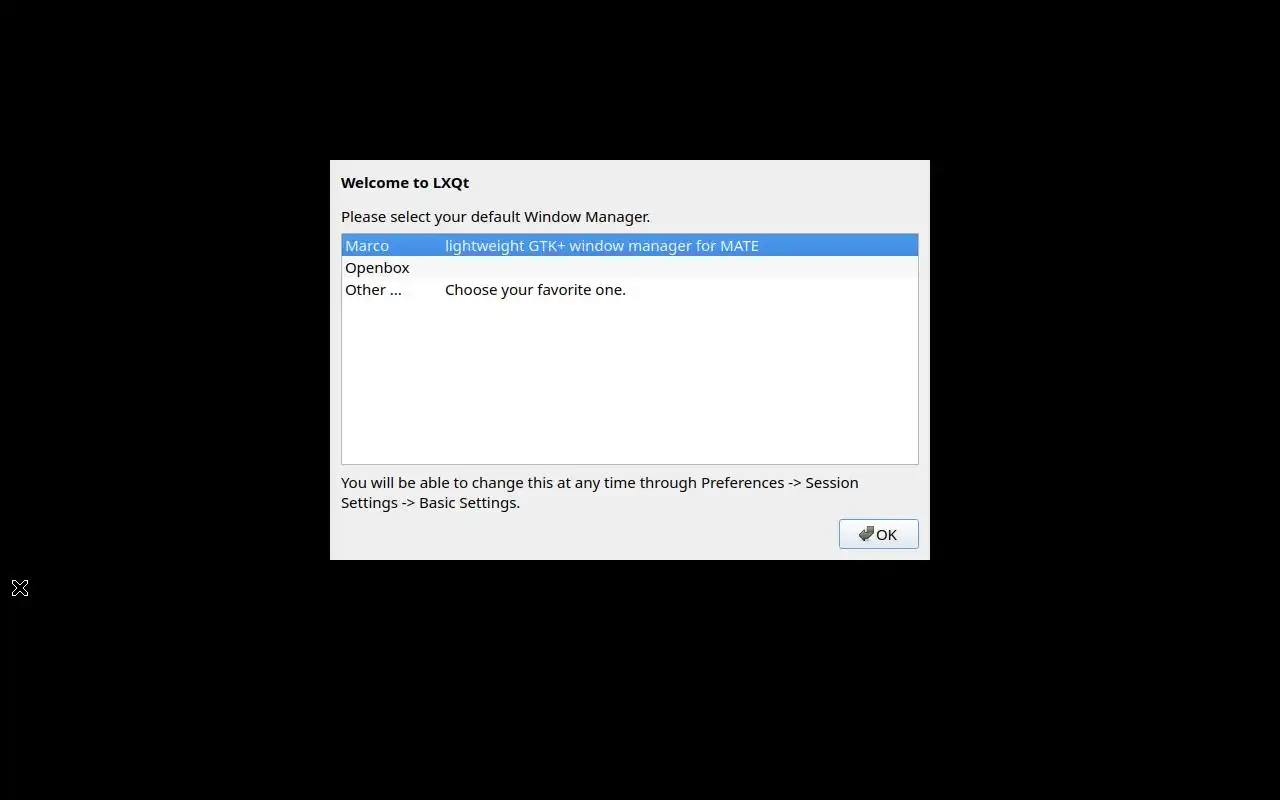Click "Please select your default Window Manager." label
The image size is (1280, 800).
coord(495,216)
